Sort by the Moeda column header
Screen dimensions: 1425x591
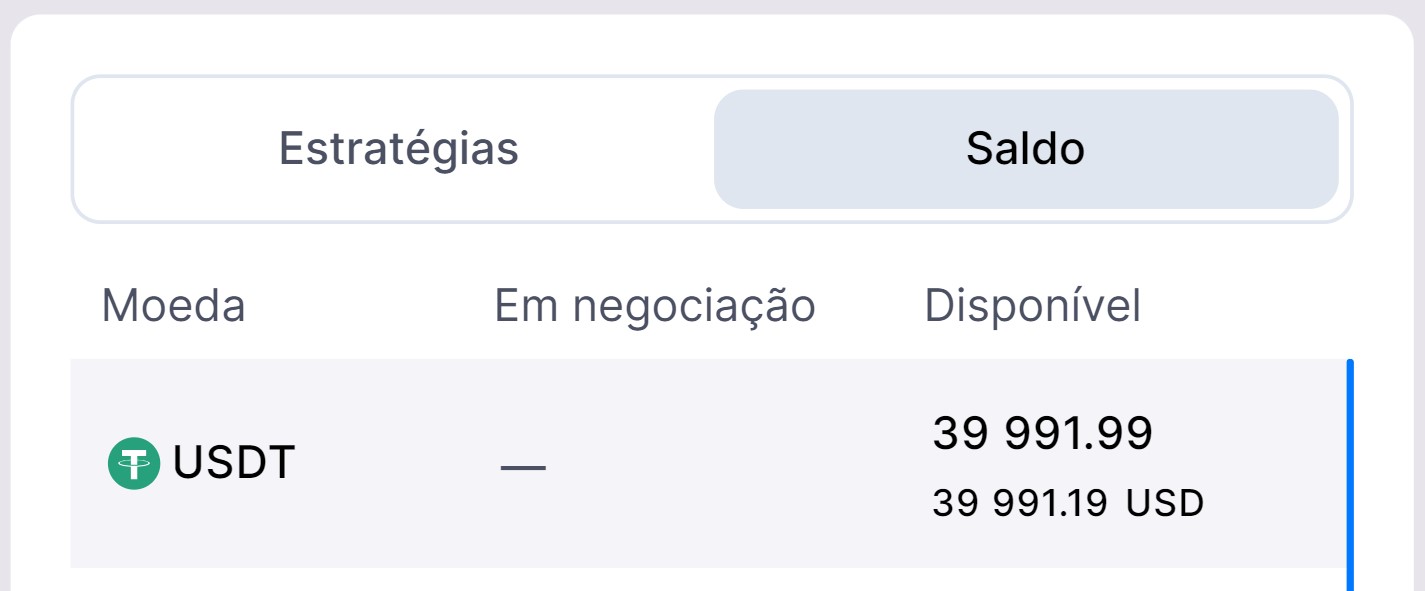(x=173, y=306)
